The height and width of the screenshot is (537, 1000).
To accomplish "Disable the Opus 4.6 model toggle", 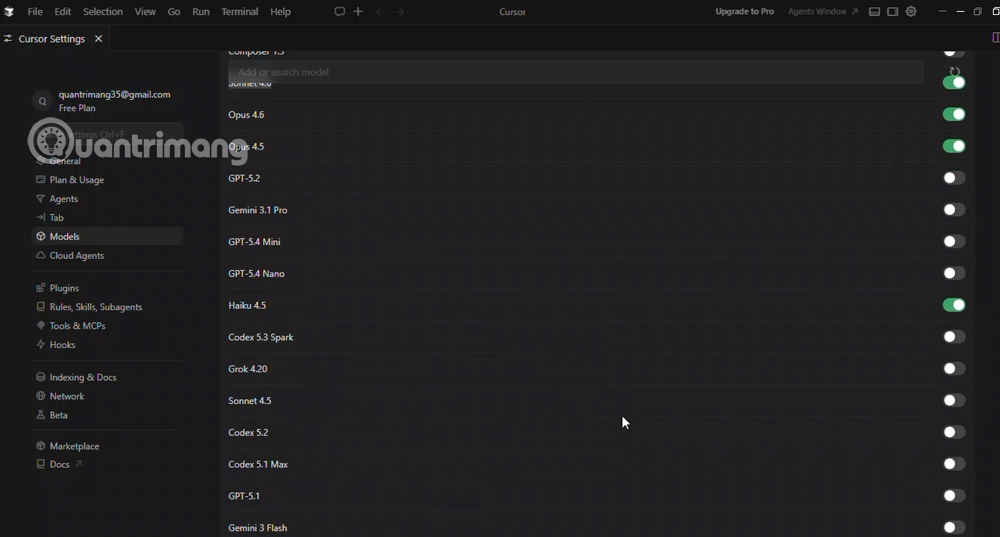I will tap(953, 115).
